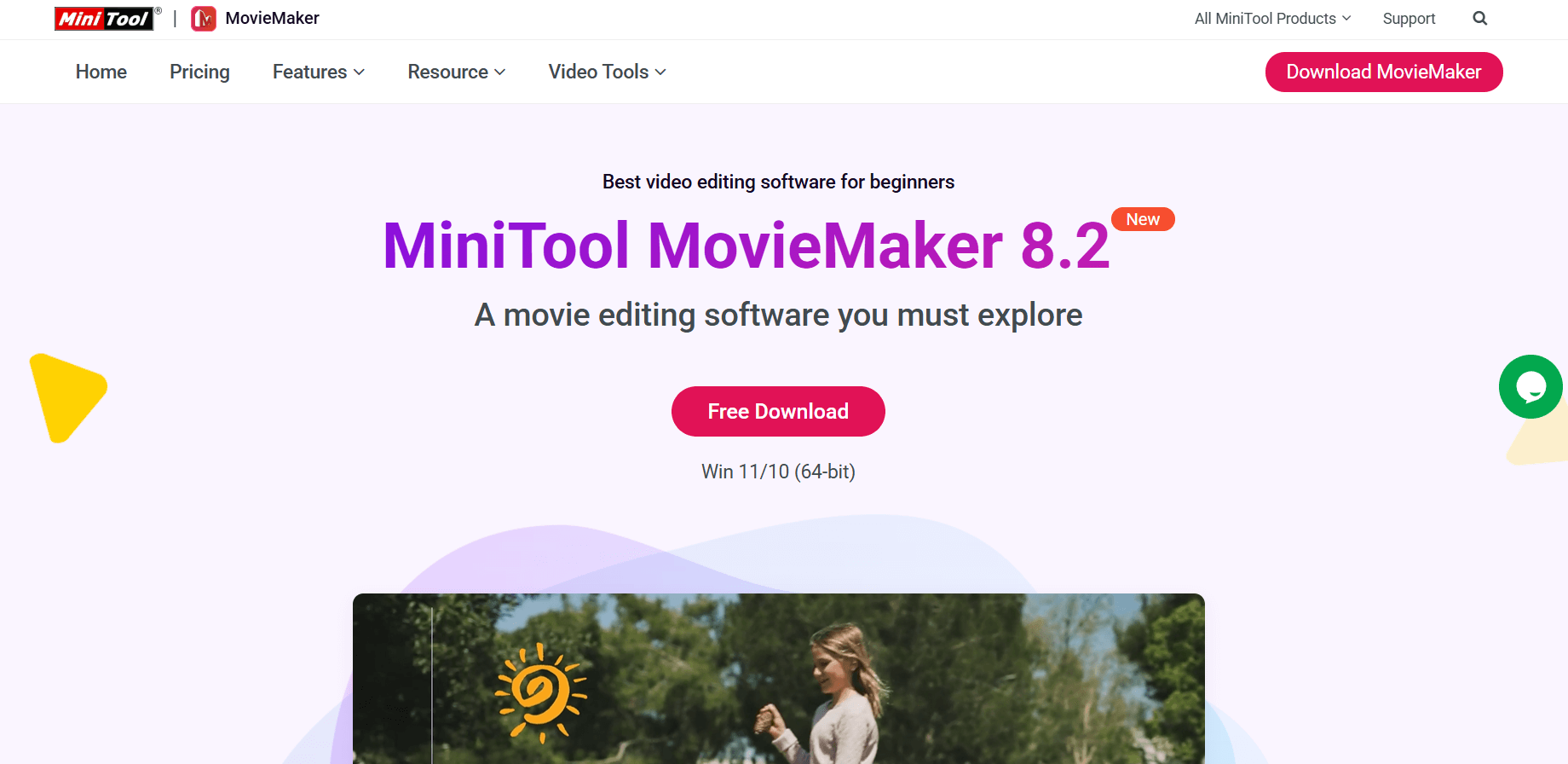Image resolution: width=1568 pixels, height=764 pixels.
Task: Click 'Best video editing software for beginners' text
Action: pos(778,182)
